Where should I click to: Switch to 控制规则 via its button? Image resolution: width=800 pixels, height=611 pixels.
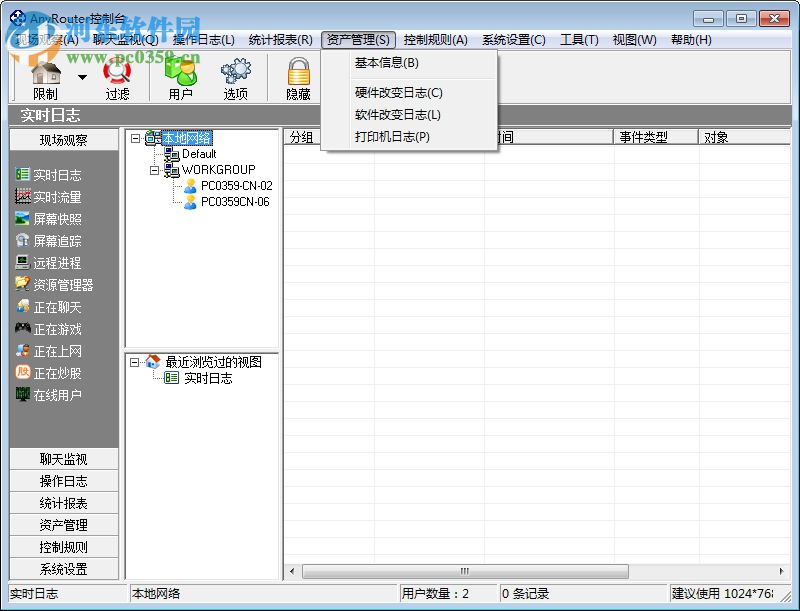[x=62, y=546]
